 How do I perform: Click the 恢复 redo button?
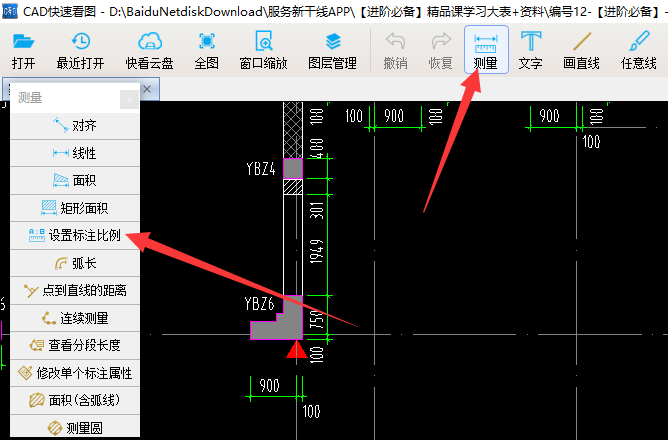point(441,50)
